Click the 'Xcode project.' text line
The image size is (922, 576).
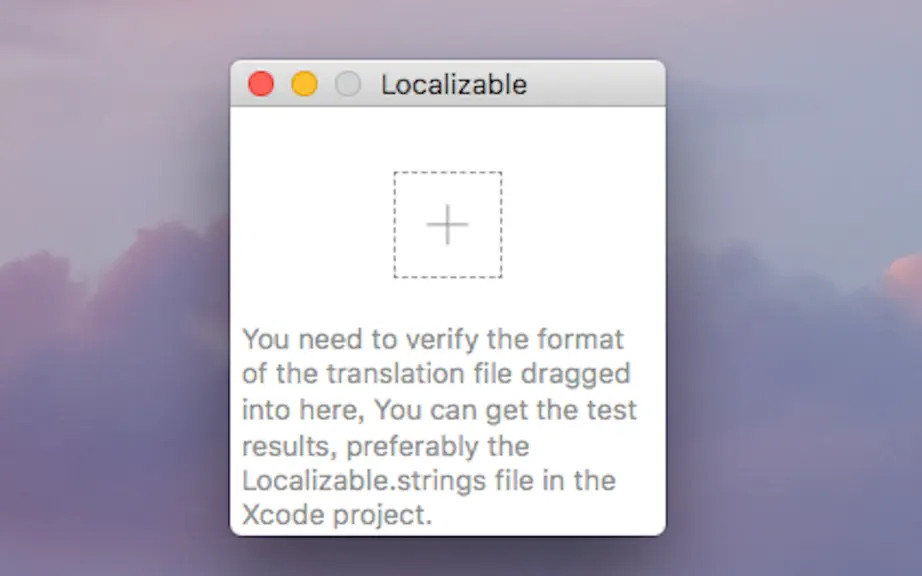(337, 515)
